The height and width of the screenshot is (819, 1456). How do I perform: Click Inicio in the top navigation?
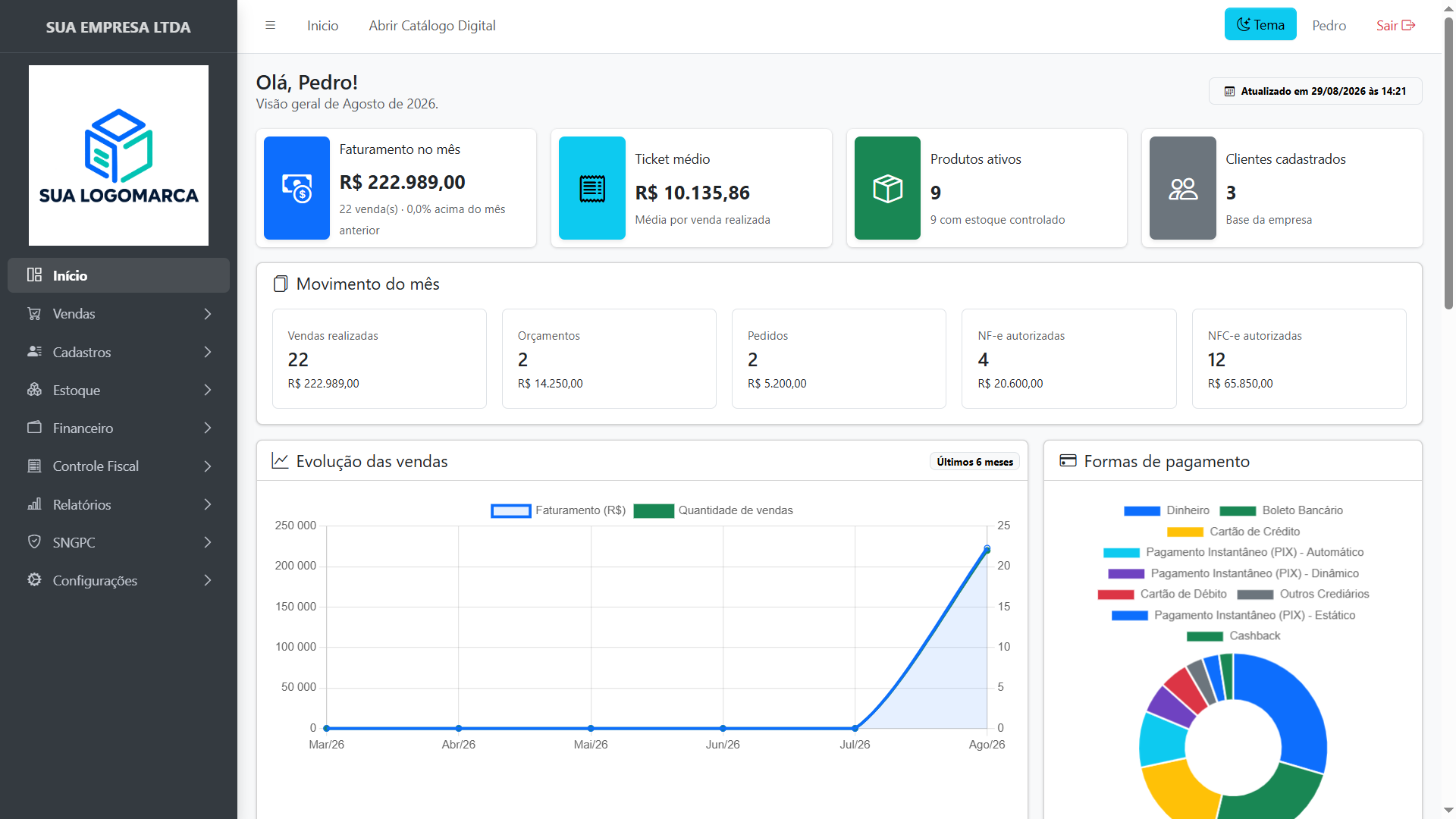(322, 26)
